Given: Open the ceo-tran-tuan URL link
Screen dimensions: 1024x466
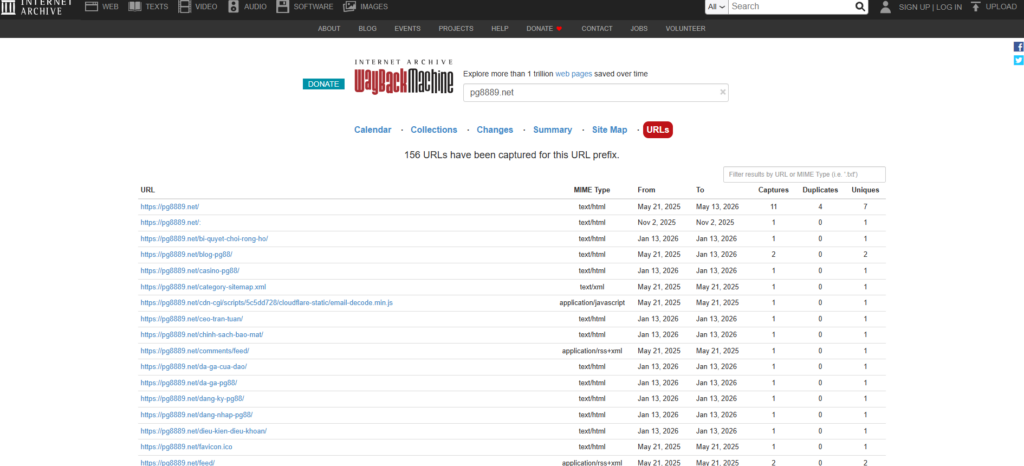Looking at the screenshot, I should point(192,318).
